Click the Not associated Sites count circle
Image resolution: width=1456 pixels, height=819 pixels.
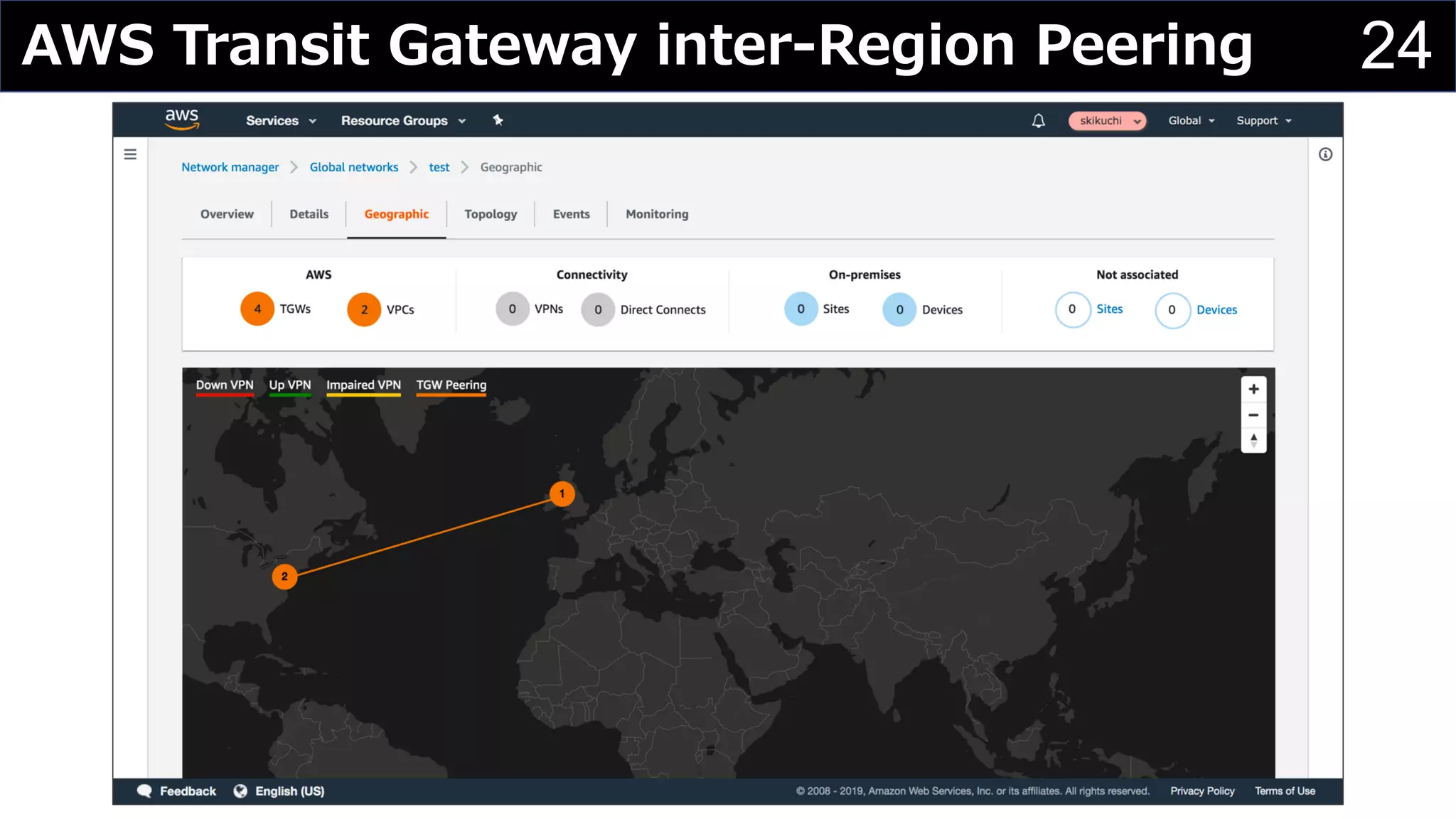[1072, 309]
